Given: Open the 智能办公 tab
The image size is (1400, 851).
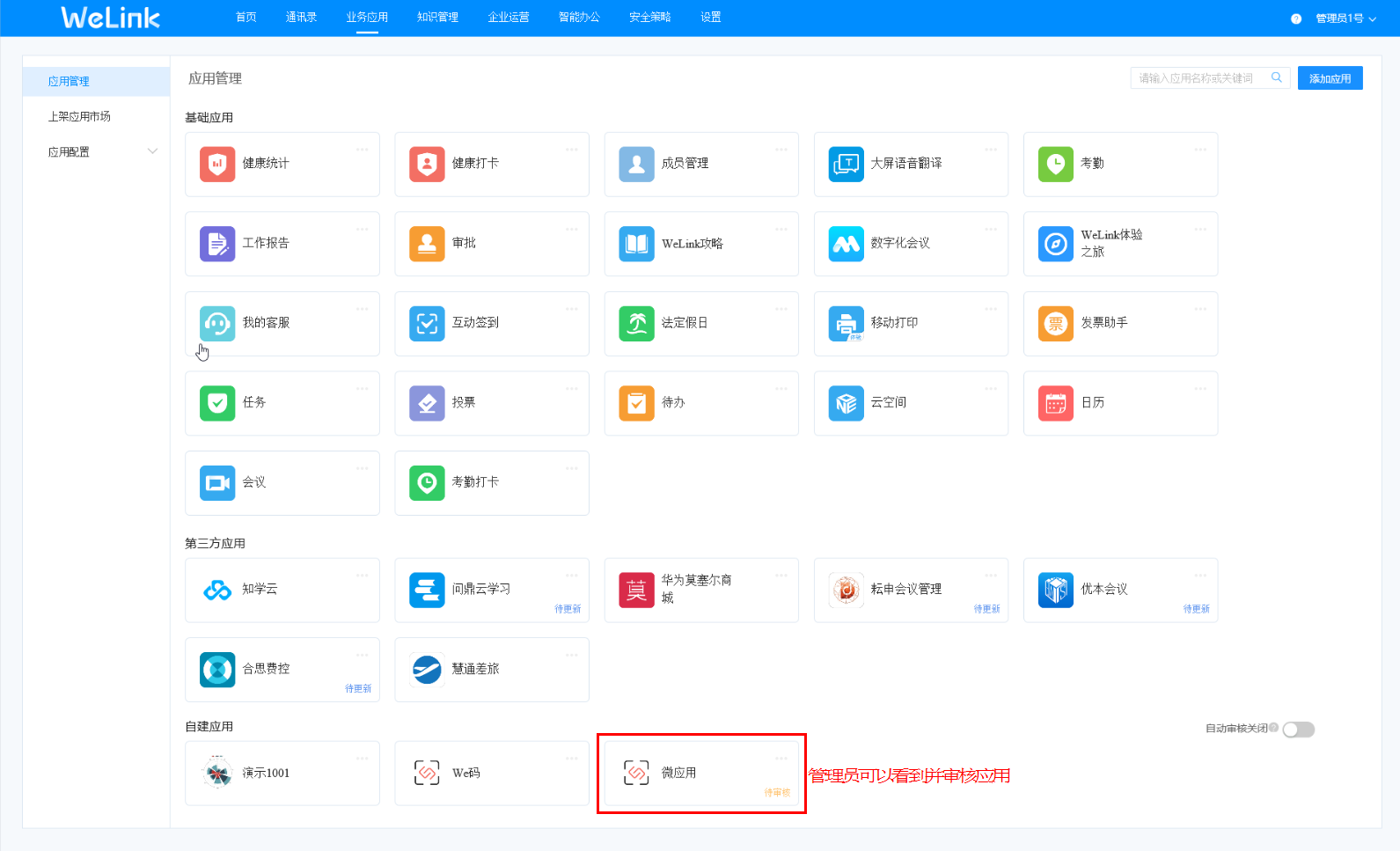Looking at the screenshot, I should pos(579,18).
